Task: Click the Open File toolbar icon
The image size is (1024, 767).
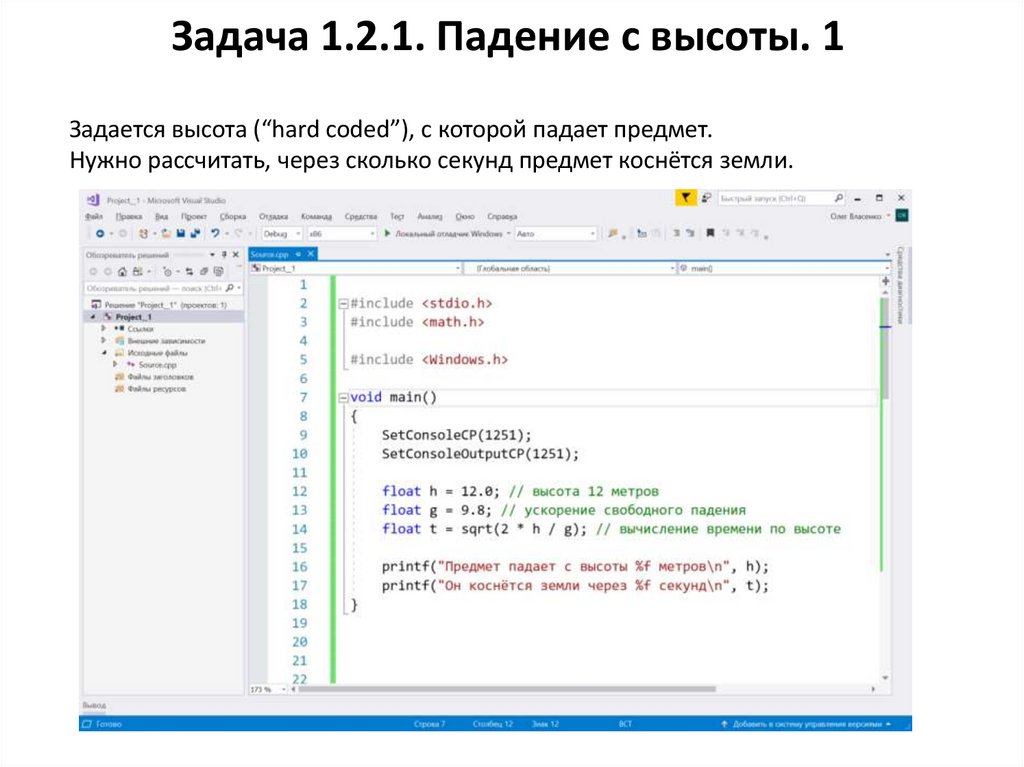Action: coord(166,233)
